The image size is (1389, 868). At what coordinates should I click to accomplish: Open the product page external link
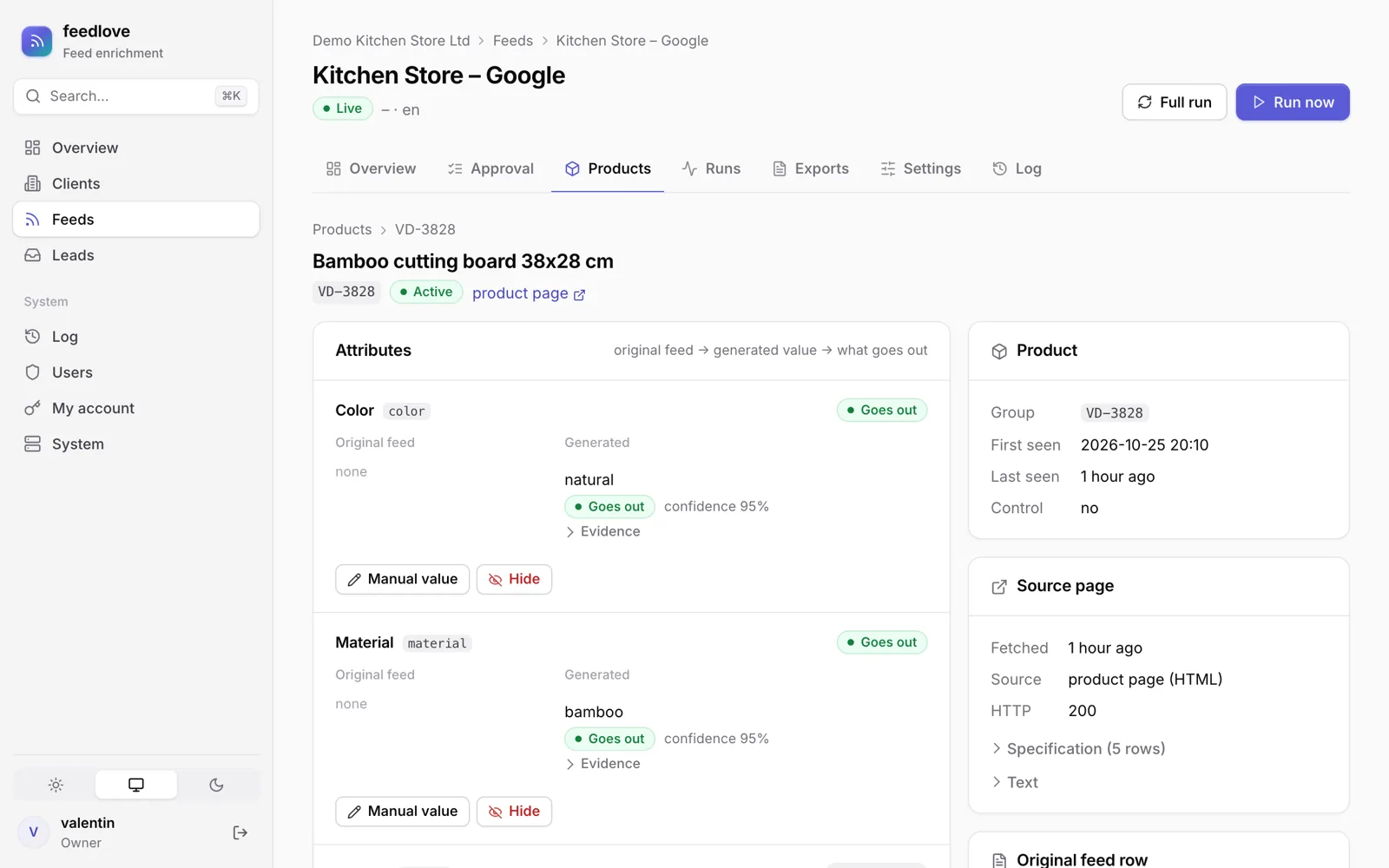pos(529,293)
